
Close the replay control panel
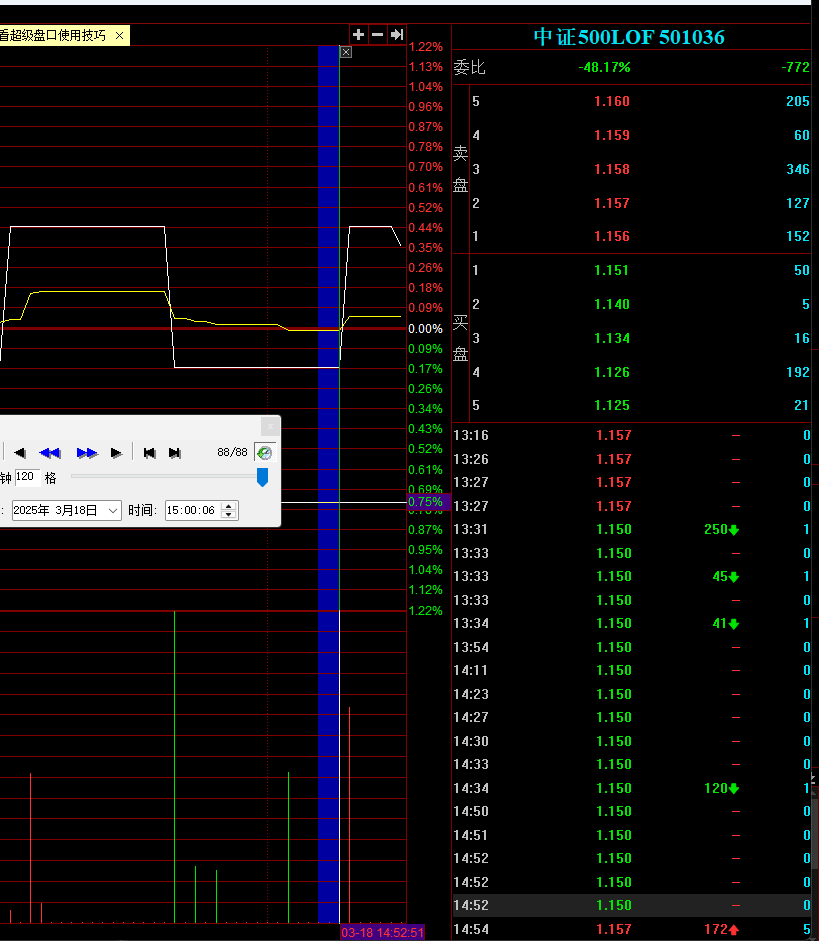pyautogui.click(x=269, y=427)
